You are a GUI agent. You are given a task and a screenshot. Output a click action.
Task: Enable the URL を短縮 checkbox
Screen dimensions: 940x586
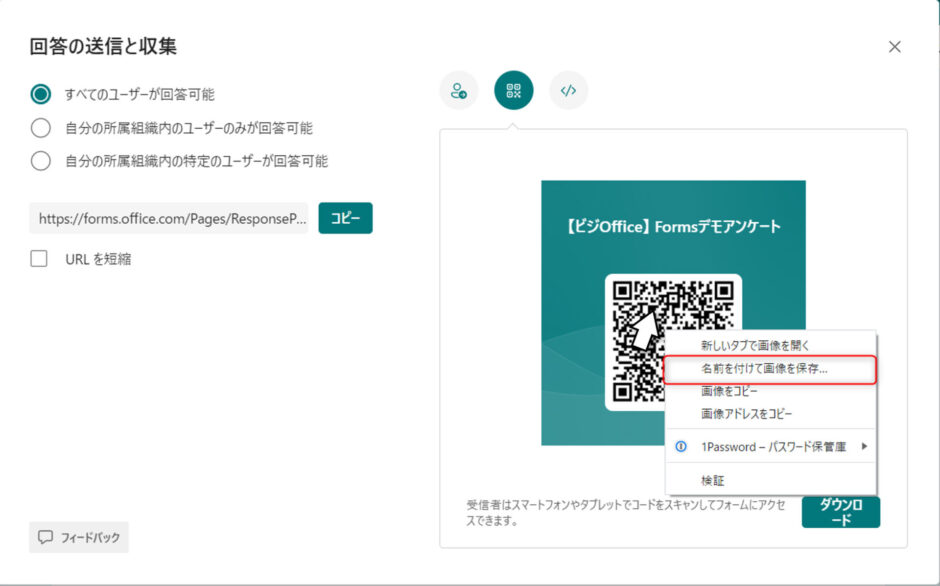38,258
